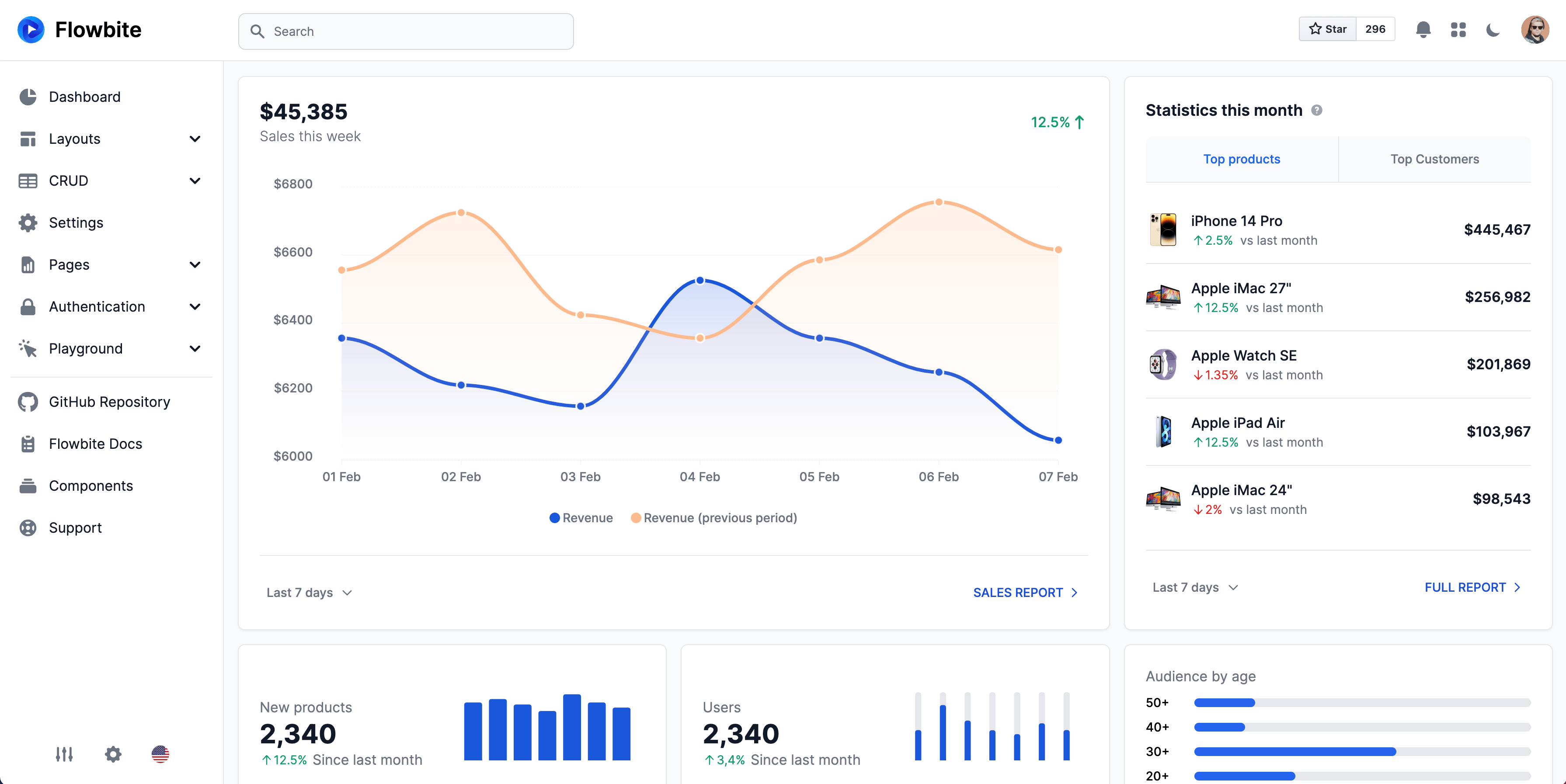The width and height of the screenshot is (1566, 784).
Task: Open the SALES REPORT link
Action: point(1025,593)
